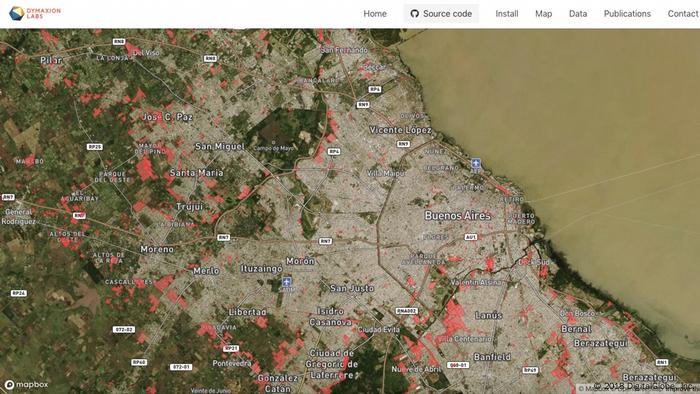Click the Morón map label
The height and width of the screenshot is (394, 700).
click(300, 261)
